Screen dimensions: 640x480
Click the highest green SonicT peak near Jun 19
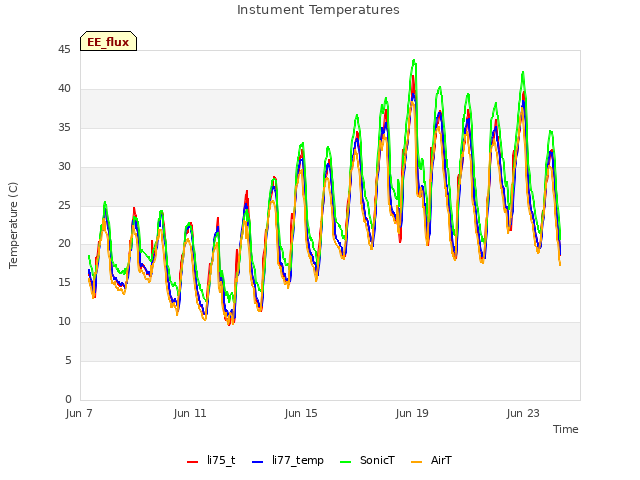coord(414,60)
